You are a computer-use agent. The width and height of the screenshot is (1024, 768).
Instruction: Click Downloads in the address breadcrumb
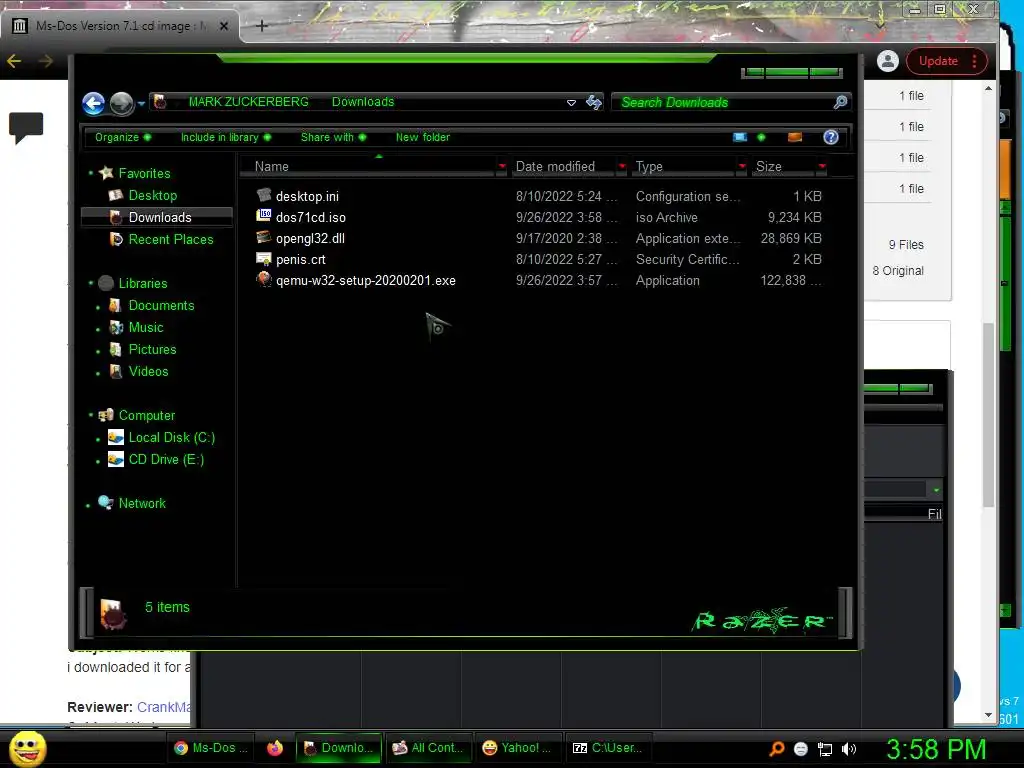(363, 102)
